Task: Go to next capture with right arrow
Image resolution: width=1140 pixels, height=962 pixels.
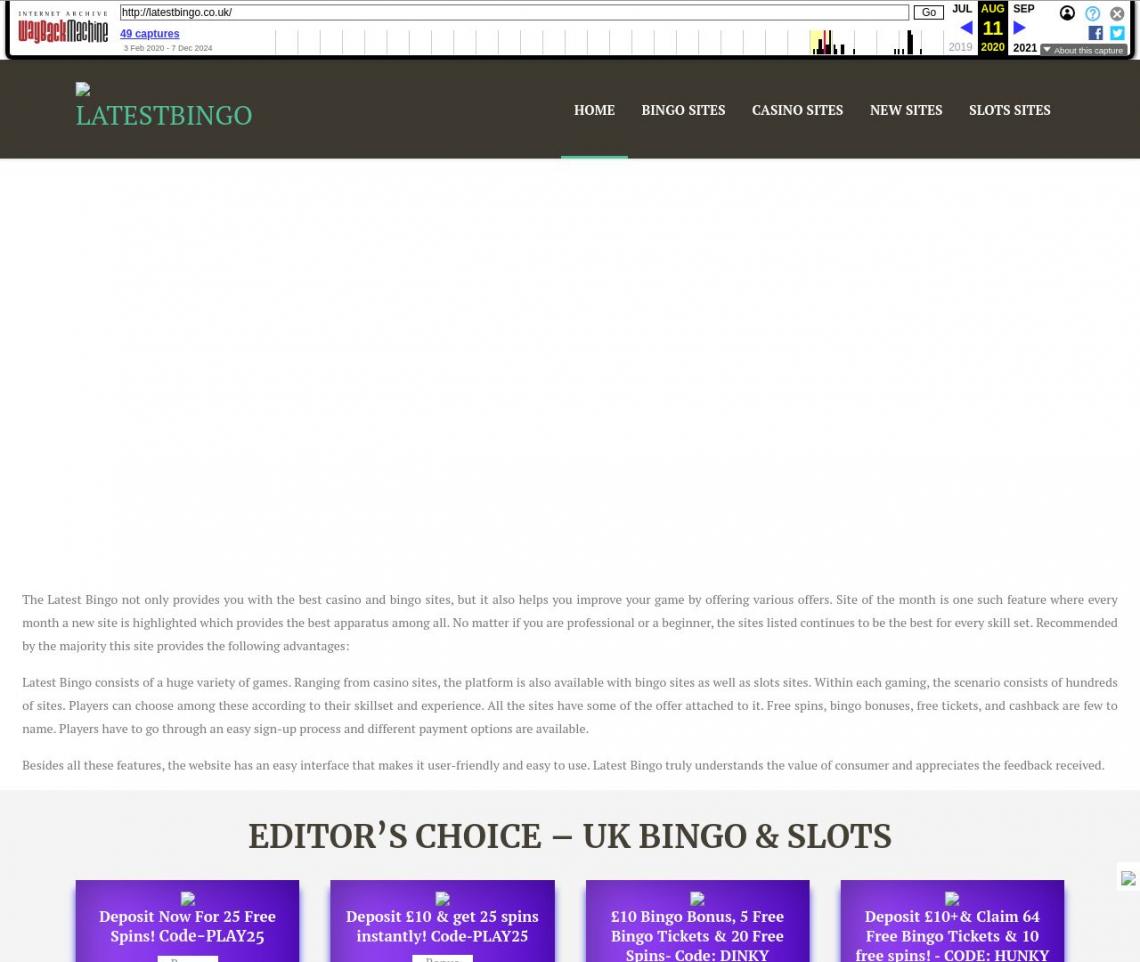Action: point(1019,28)
